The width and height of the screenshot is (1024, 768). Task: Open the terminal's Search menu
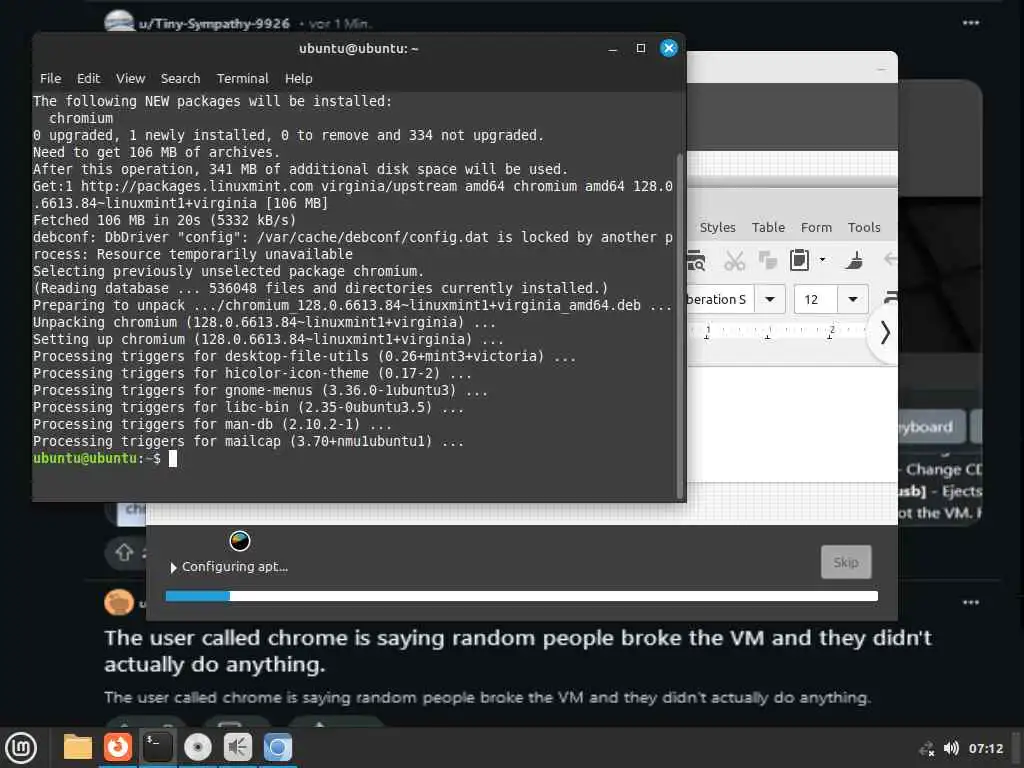(180, 78)
